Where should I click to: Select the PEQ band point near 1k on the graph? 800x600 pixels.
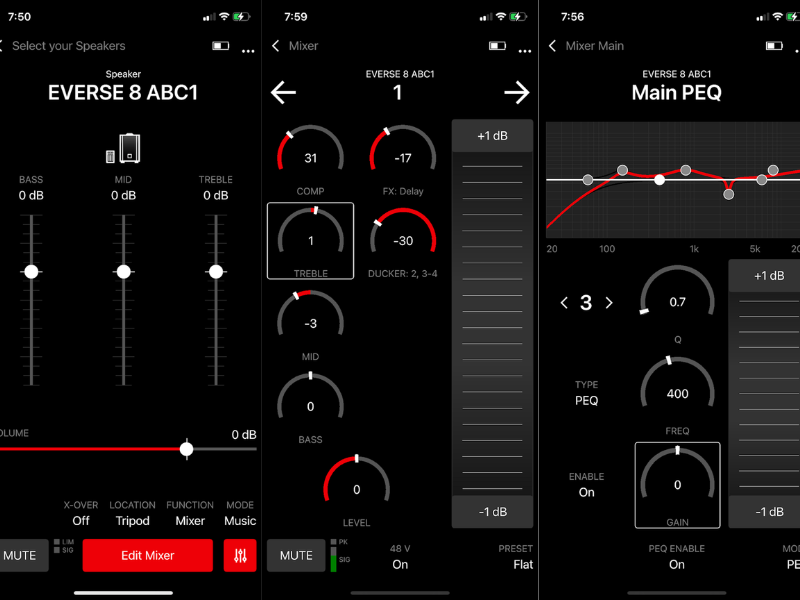[x=686, y=170]
